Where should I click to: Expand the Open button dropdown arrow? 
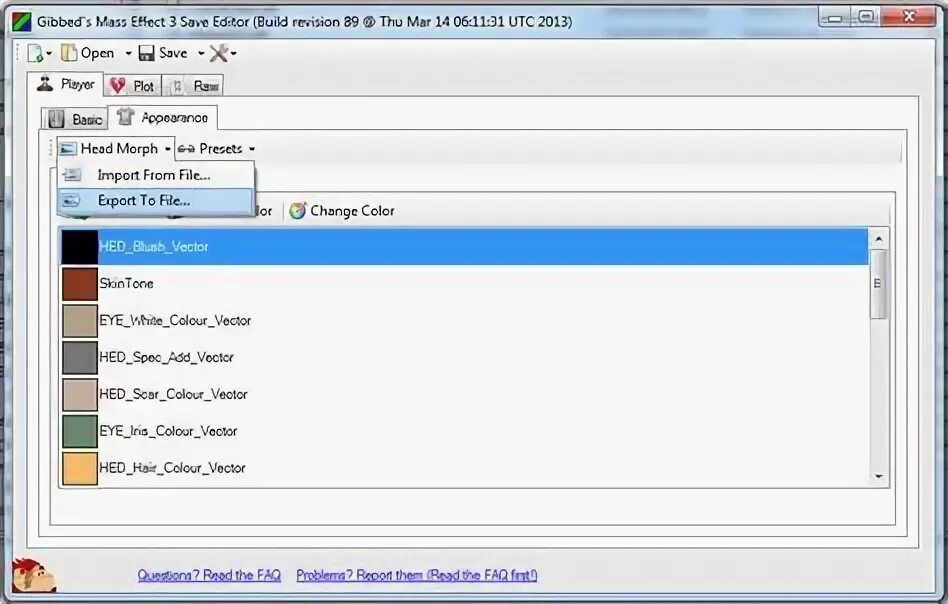coord(128,54)
